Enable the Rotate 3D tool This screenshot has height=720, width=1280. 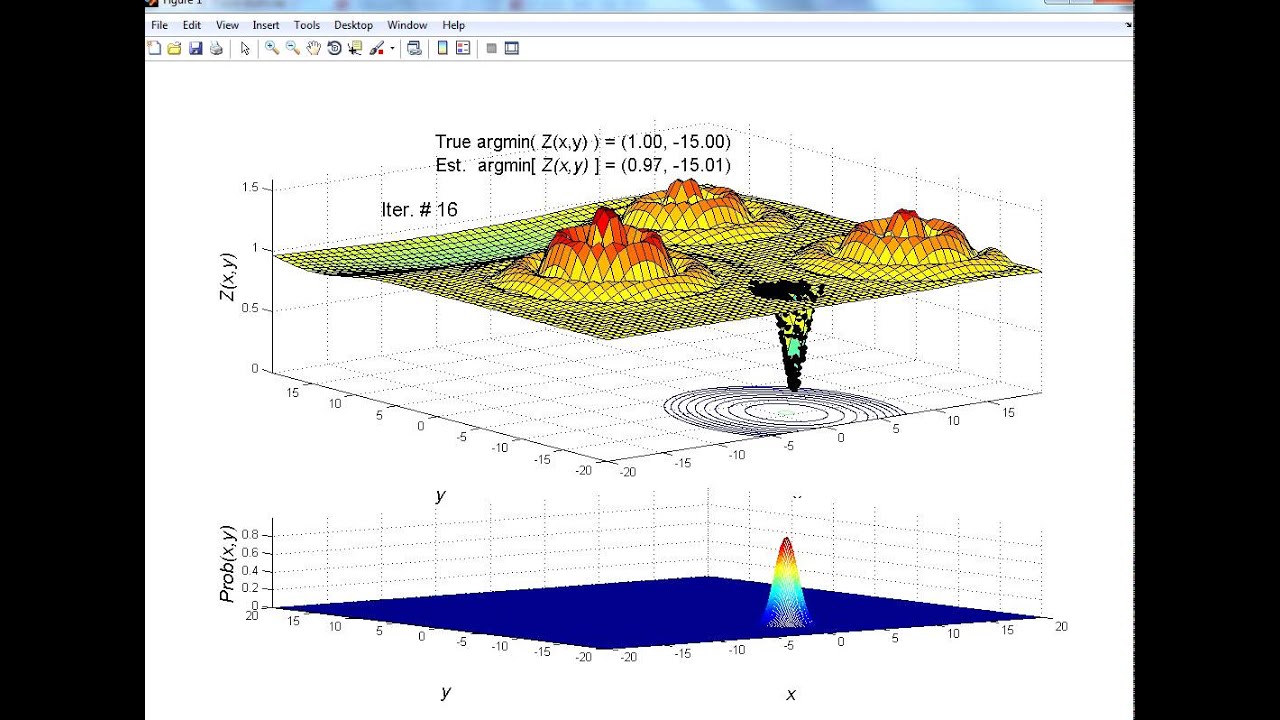[335, 48]
